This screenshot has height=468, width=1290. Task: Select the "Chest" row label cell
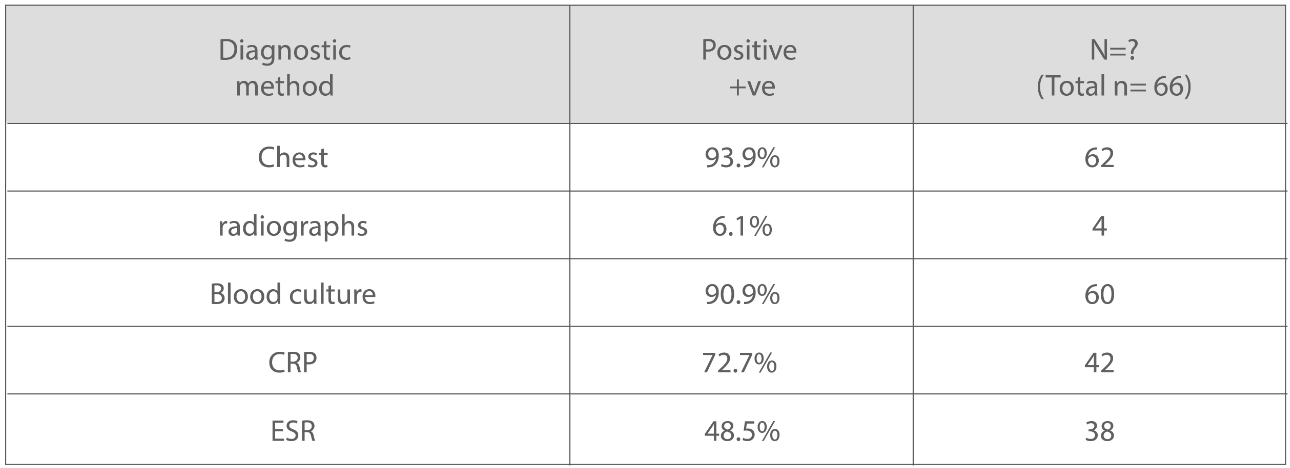pyautogui.click(x=293, y=157)
